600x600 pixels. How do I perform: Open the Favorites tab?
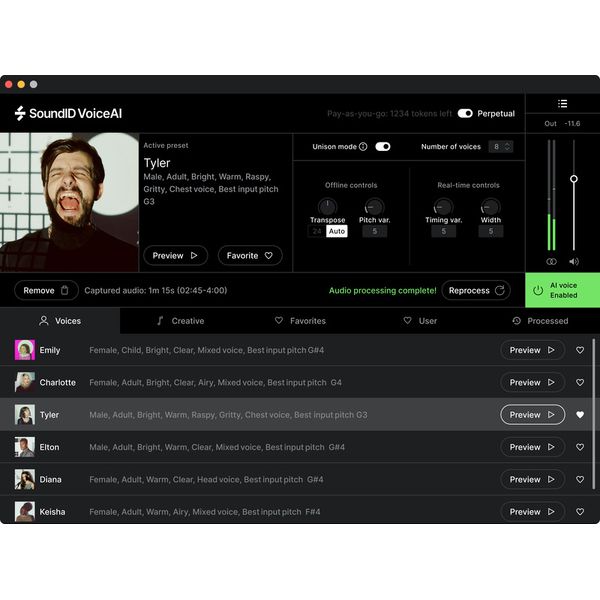tap(300, 321)
